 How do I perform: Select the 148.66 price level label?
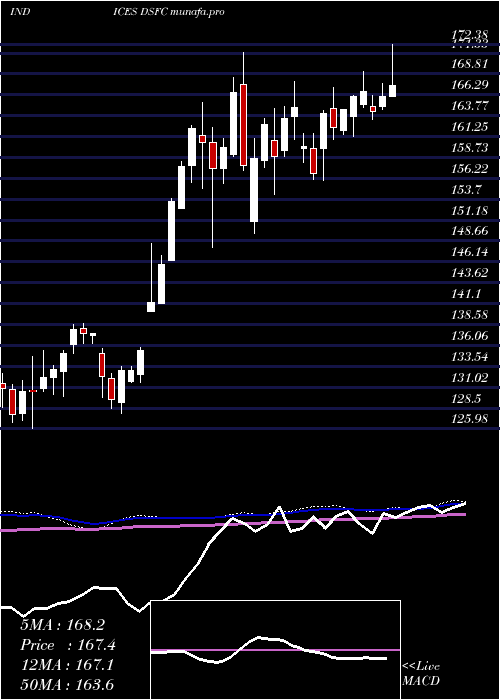click(469, 231)
